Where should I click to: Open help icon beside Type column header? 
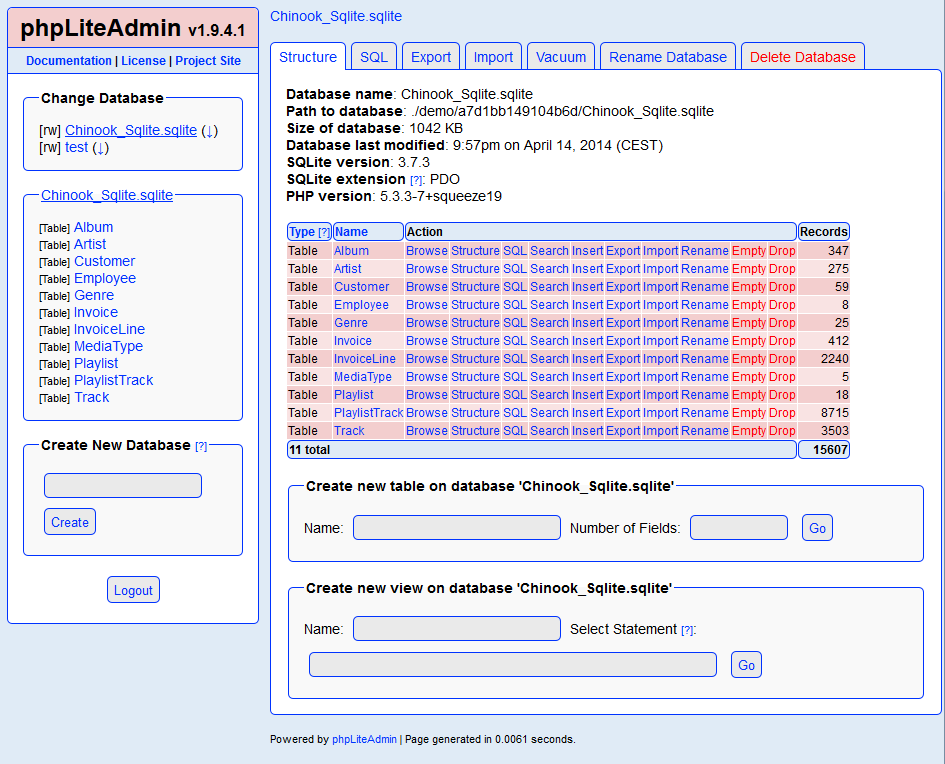(324, 232)
